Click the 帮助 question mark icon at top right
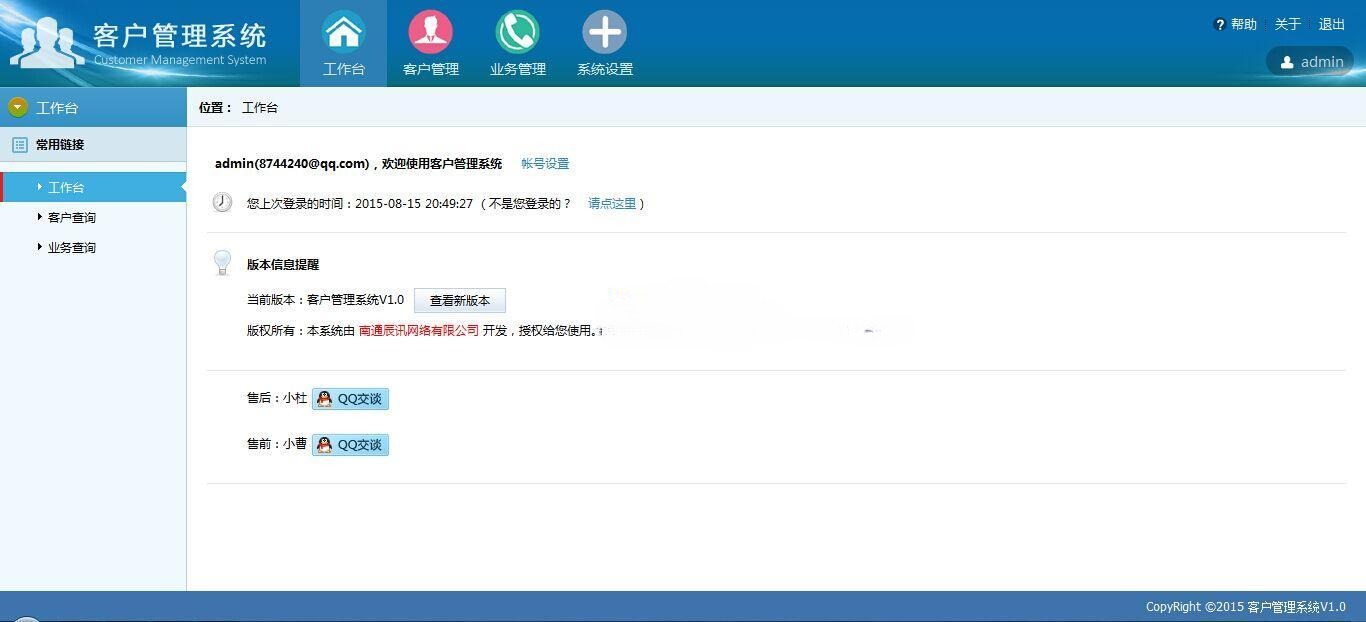The width and height of the screenshot is (1366, 622). coord(1220,24)
